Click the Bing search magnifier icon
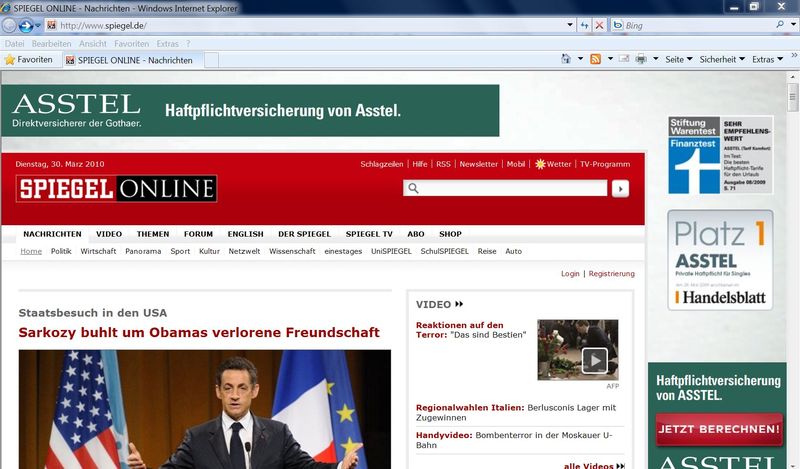This screenshot has width=800, height=469. (x=780, y=25)
